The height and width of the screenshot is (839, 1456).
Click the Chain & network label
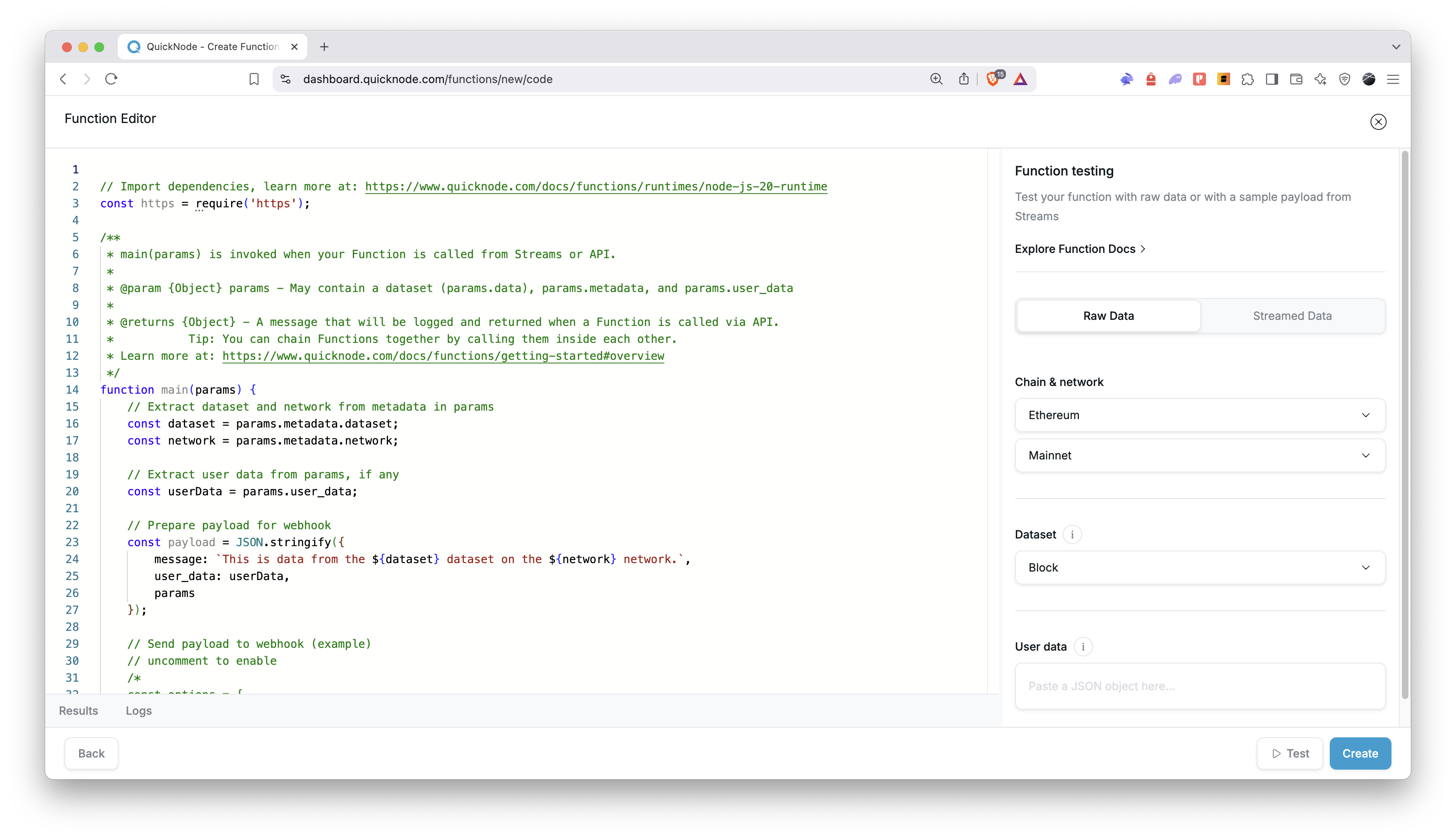(x=1058, y=382)
